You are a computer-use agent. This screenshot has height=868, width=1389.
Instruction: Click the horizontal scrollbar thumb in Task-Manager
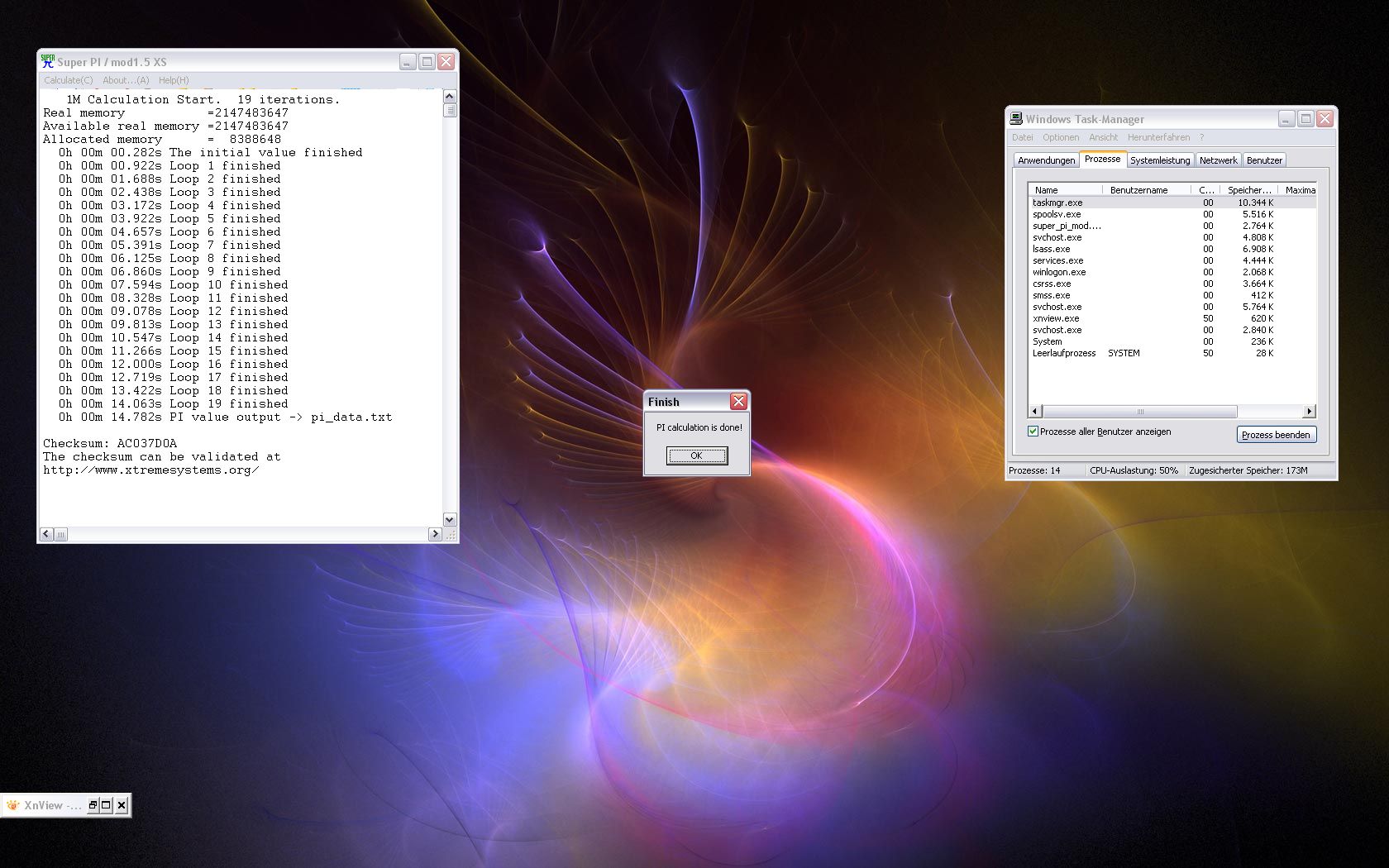point(1140,412)
